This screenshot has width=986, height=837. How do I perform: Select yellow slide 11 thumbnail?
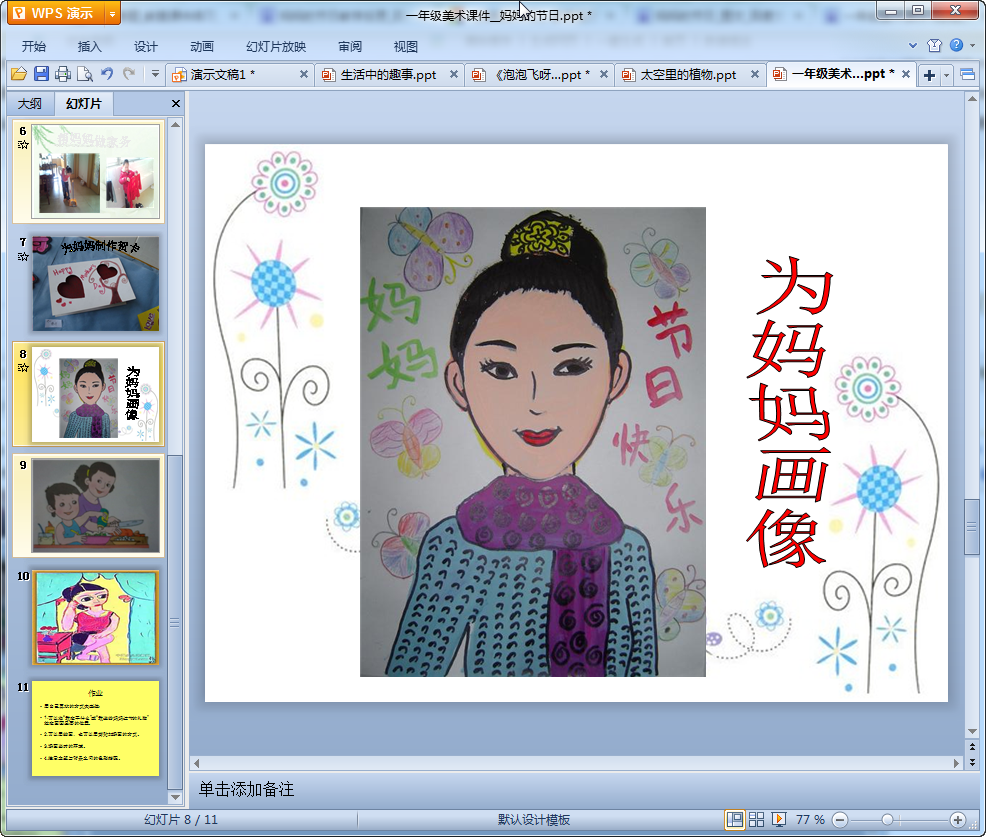96,728
